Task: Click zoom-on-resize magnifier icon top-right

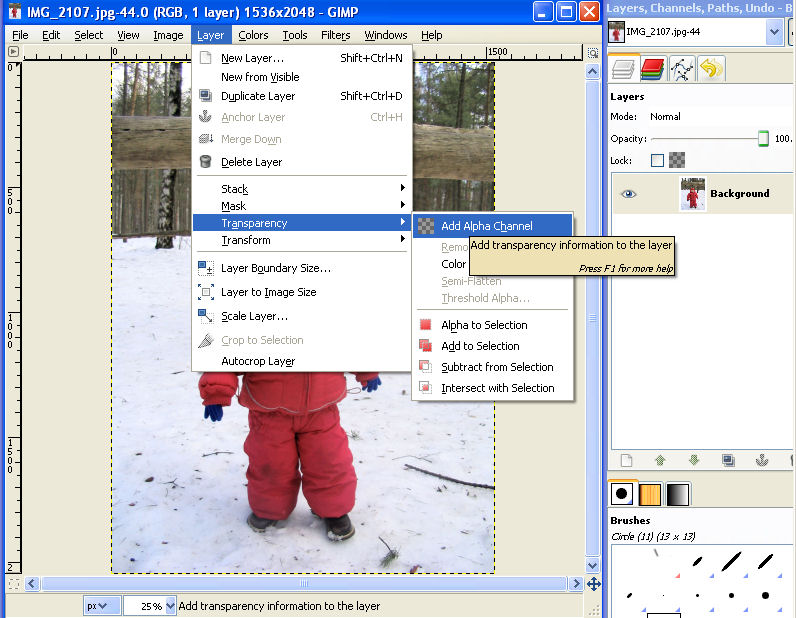Action: pyautogui.click(x=592, y=53)
